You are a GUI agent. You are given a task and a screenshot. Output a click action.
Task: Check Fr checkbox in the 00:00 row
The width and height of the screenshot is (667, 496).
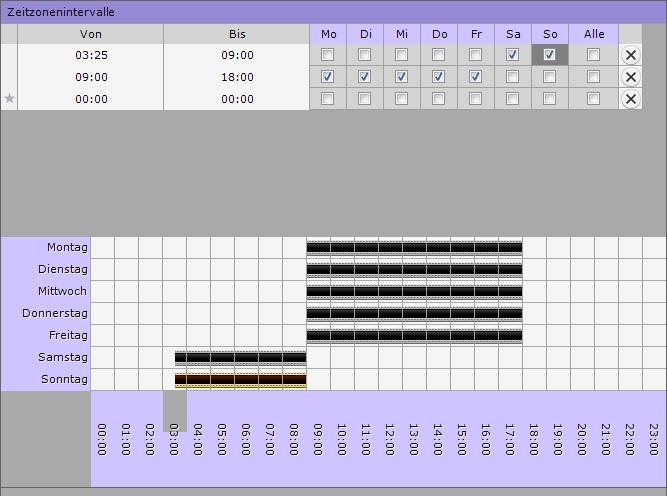click(476, 99)
